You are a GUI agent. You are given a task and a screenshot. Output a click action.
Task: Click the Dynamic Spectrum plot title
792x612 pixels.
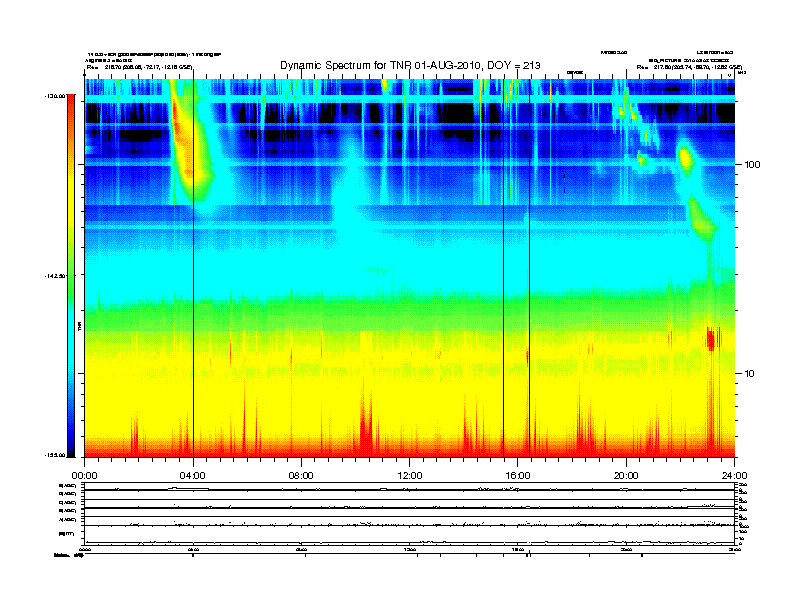[410, 65]
